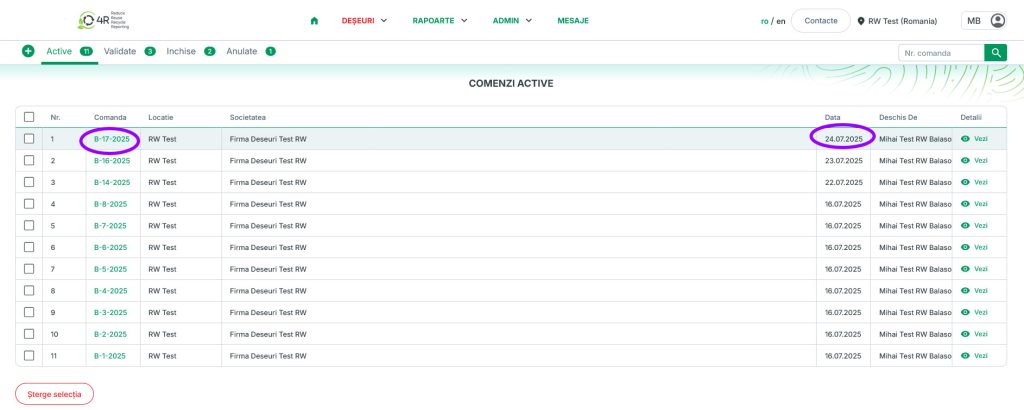Open the Inchise tab
1024x410 pixels.
tap(181, 51)
